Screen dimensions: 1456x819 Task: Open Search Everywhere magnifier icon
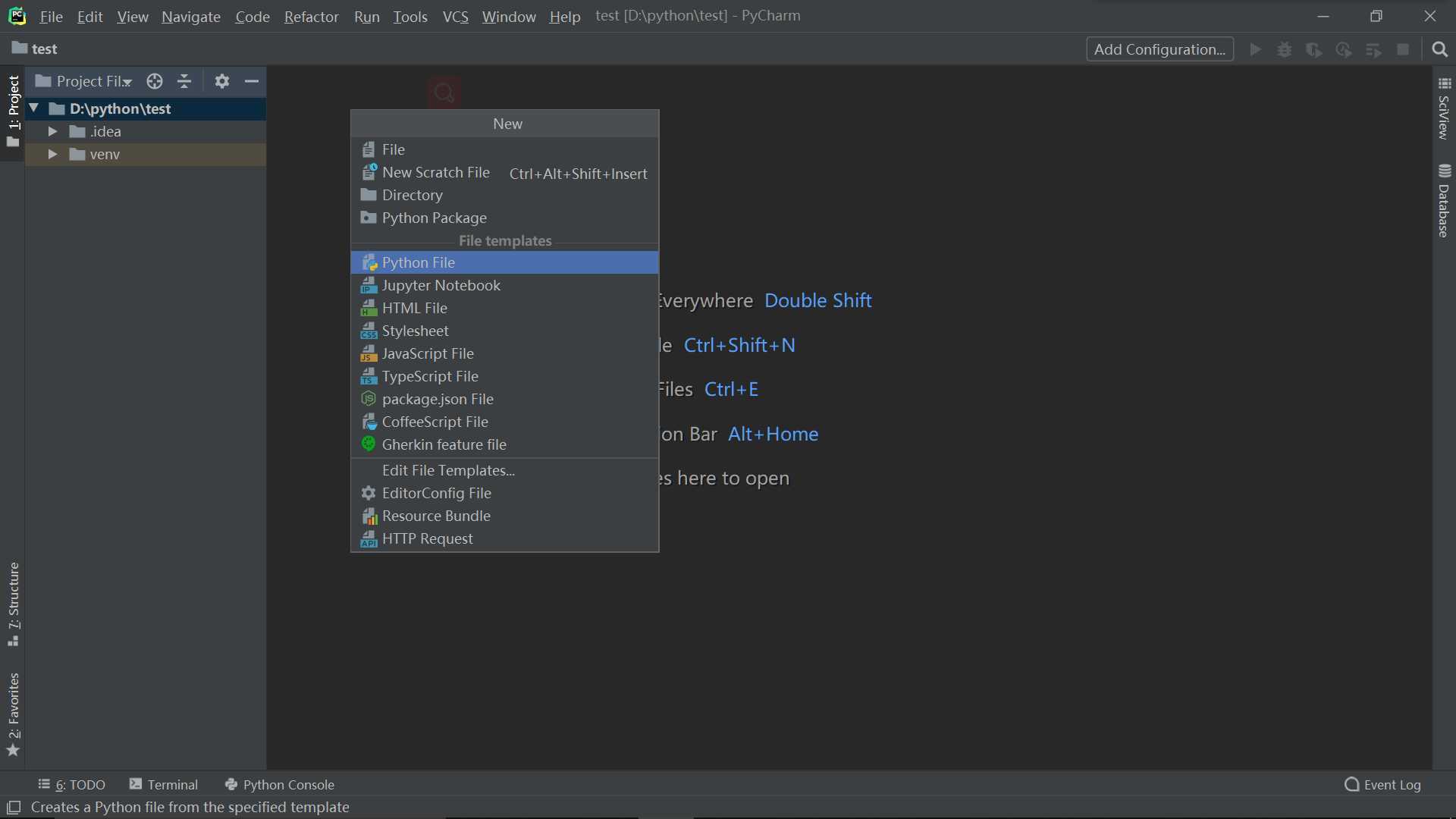1440,49
